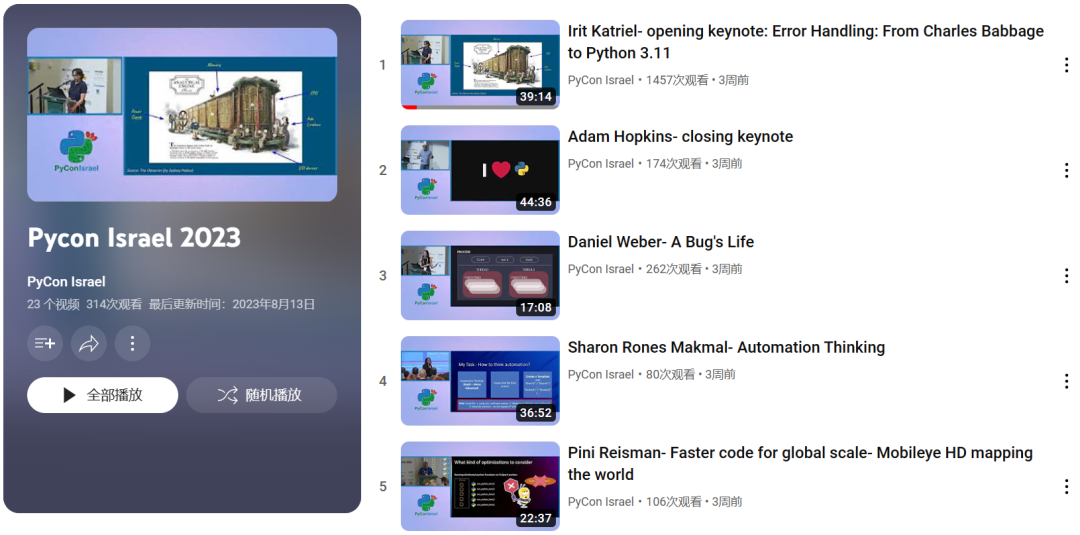
Task: Play the 17:08 A Bug's Life thumbnail
Action: [480, 275]
